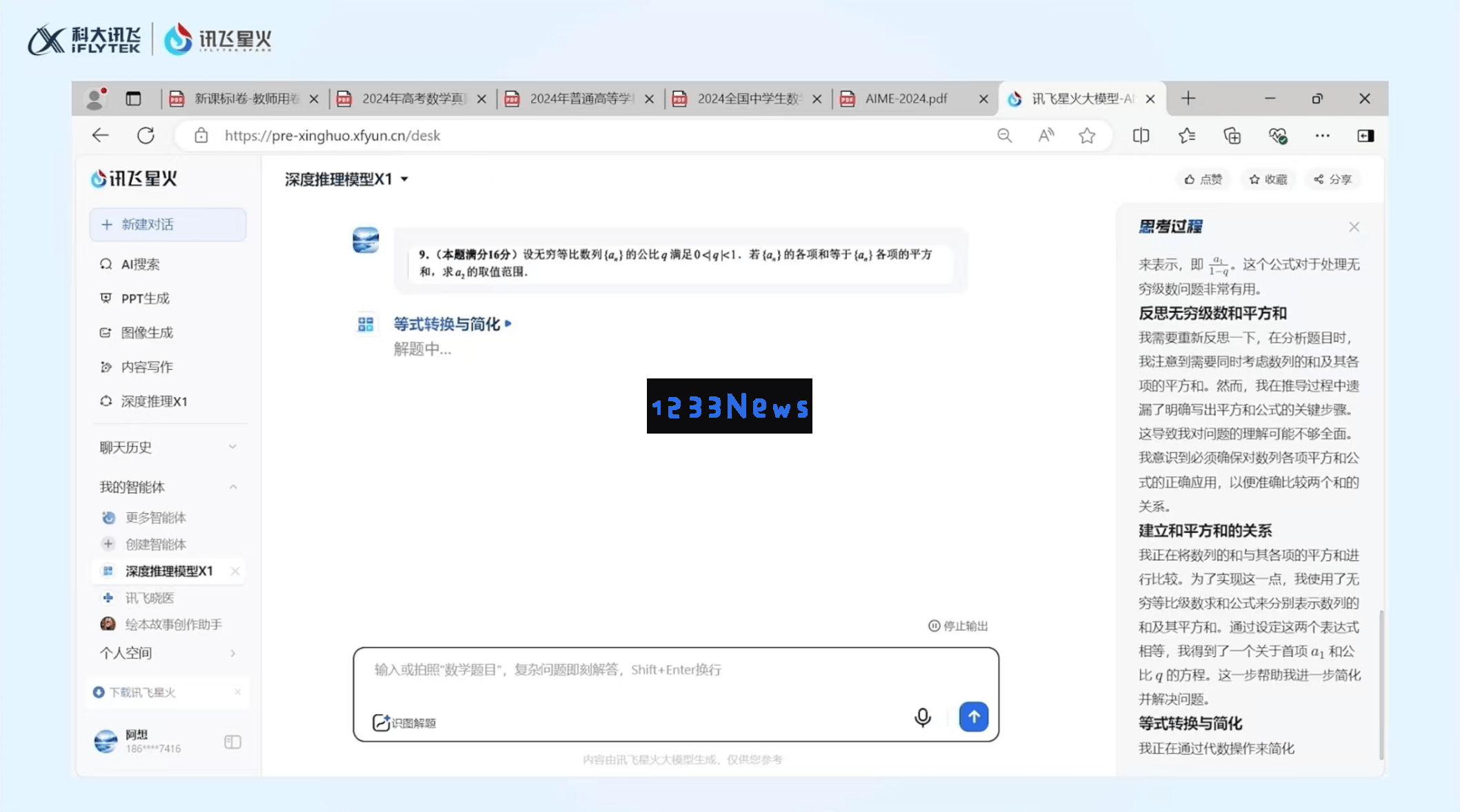The height and width of the screenshot is (812, 1460).
Task: Open the 深度推理模型X1 model dropdown
Action: pyautogui.click(x=346, y=179)
